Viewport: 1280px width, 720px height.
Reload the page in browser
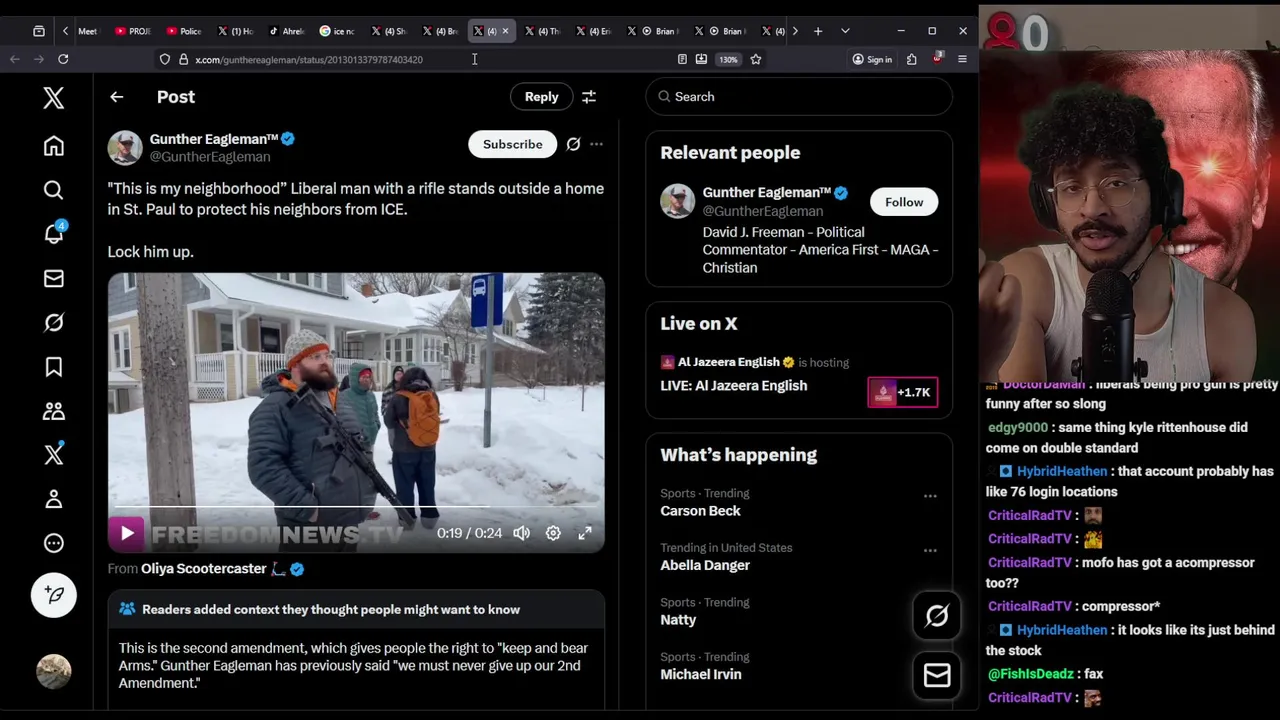(x=63, y=60)
